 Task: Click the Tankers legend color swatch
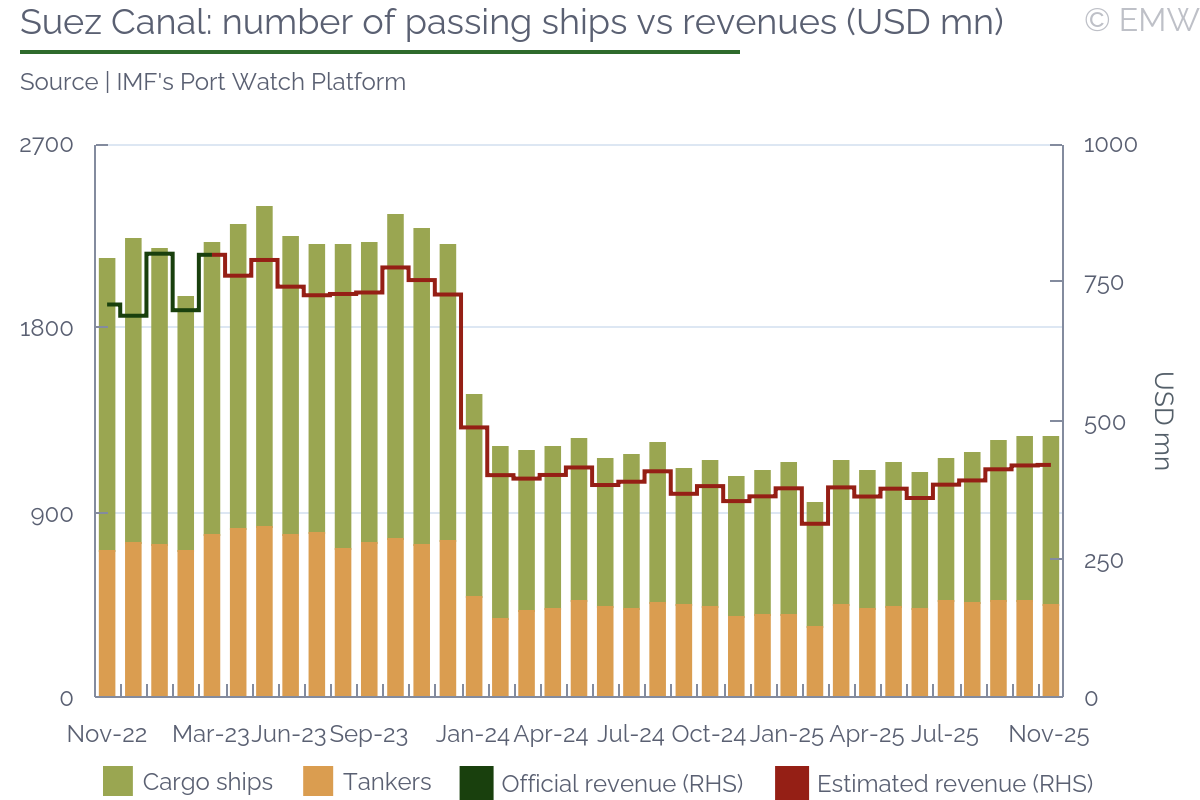[x=317, y=782]
